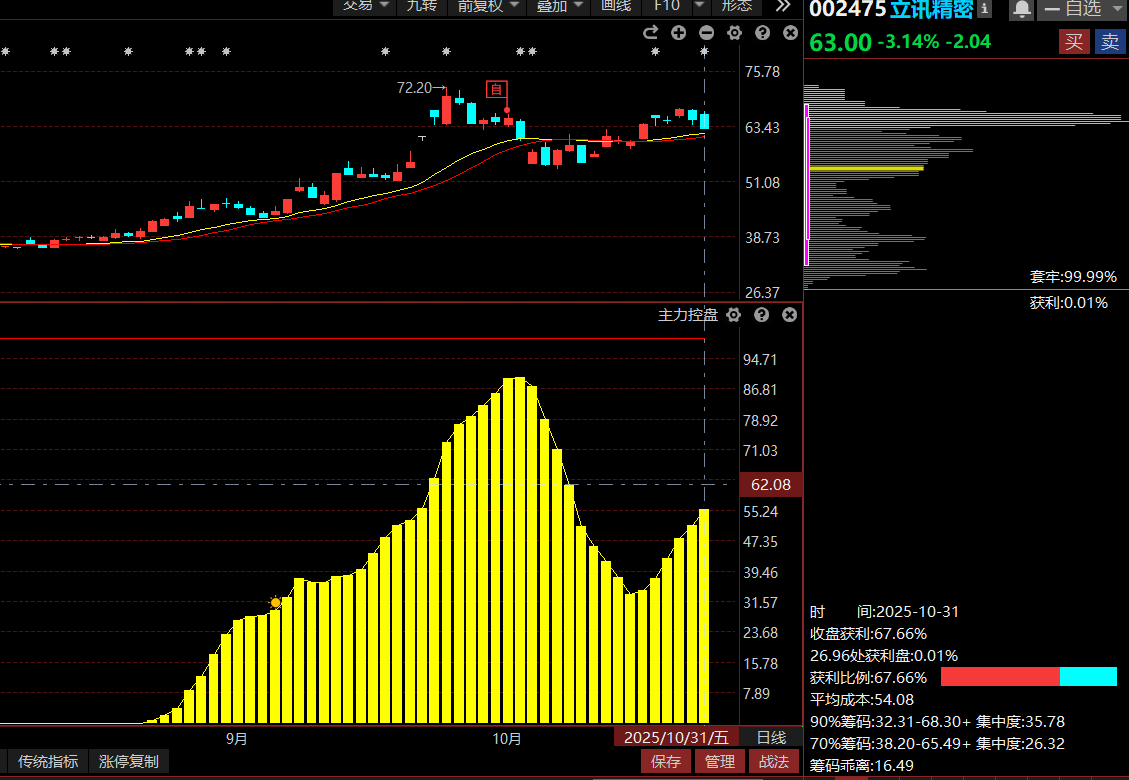Open the 叠加 dropdown menu
This screenshot has height=780, width=1129.
pos(558,6)
